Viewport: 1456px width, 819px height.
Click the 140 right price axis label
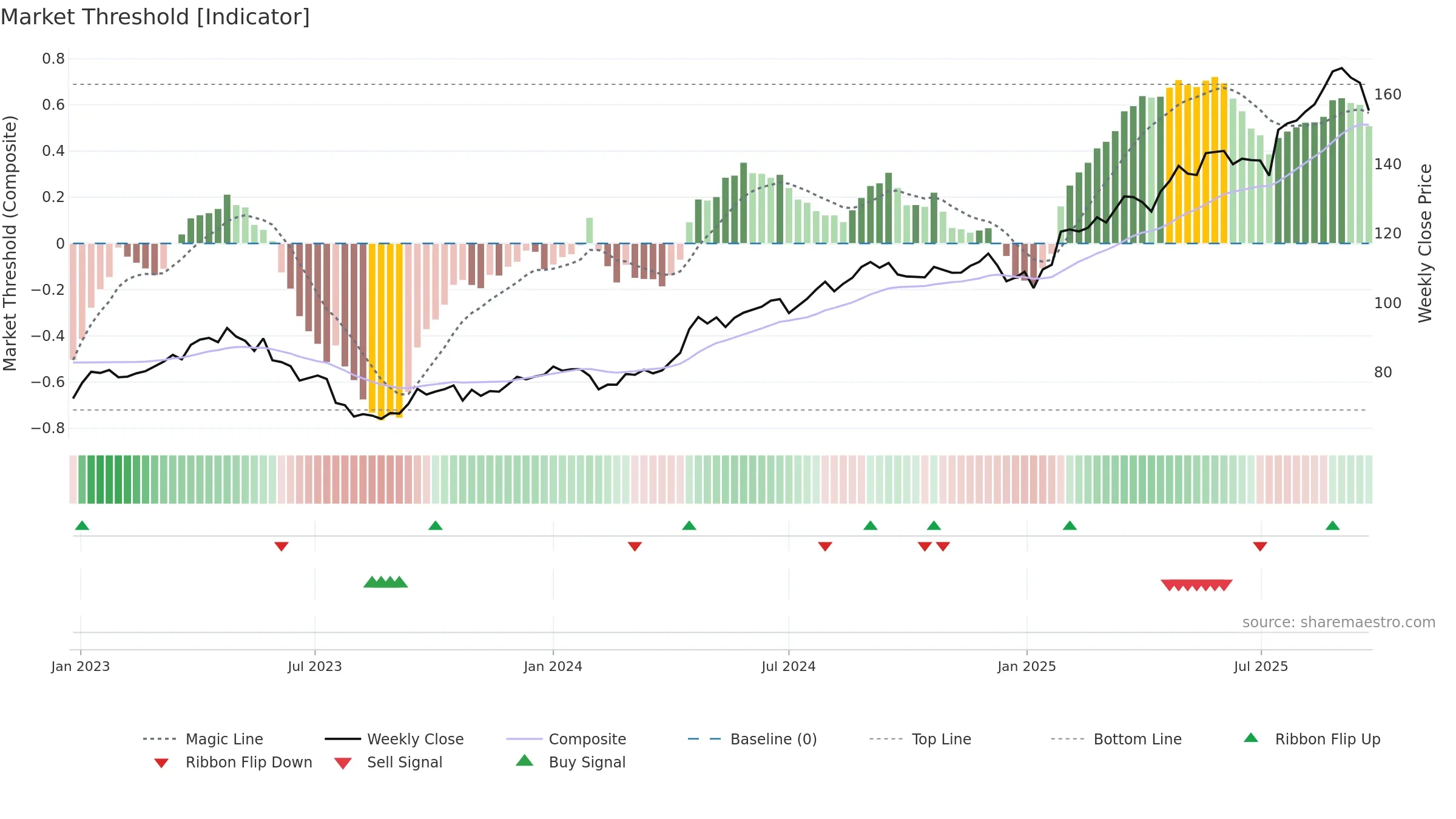(1387, 164)
